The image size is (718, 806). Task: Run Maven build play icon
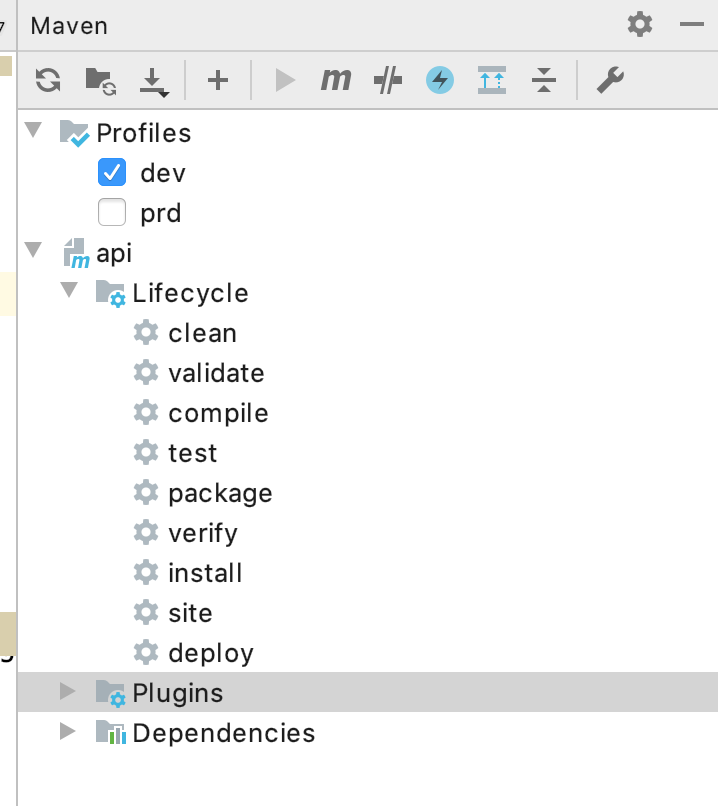click(285, 80)
